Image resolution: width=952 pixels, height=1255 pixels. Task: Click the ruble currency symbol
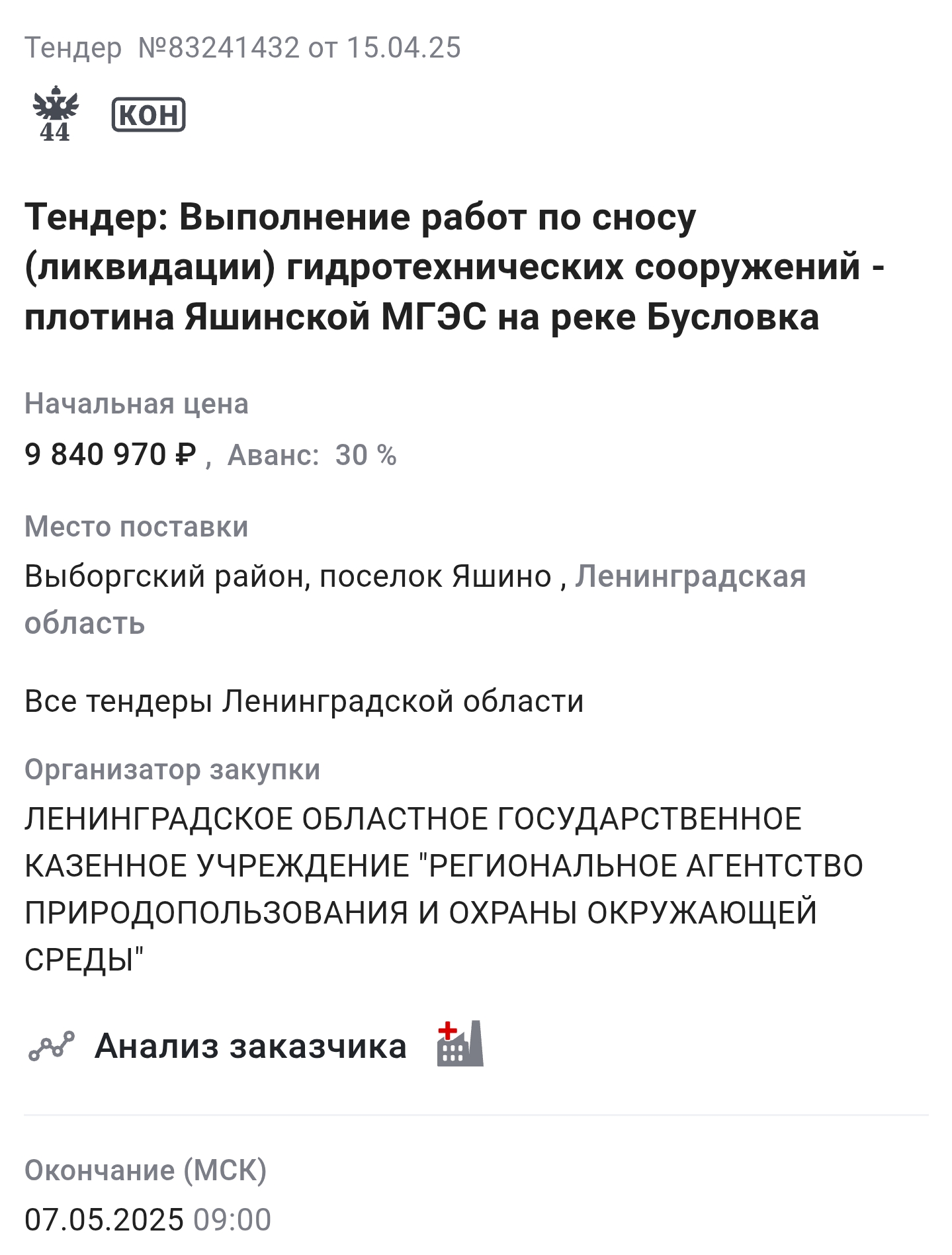click(187, 455)
